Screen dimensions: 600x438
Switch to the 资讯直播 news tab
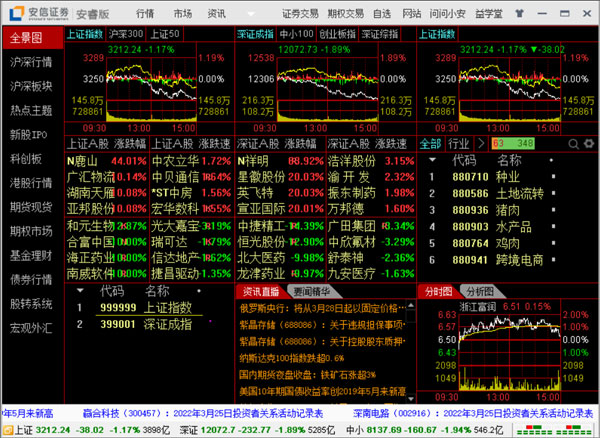260,292
